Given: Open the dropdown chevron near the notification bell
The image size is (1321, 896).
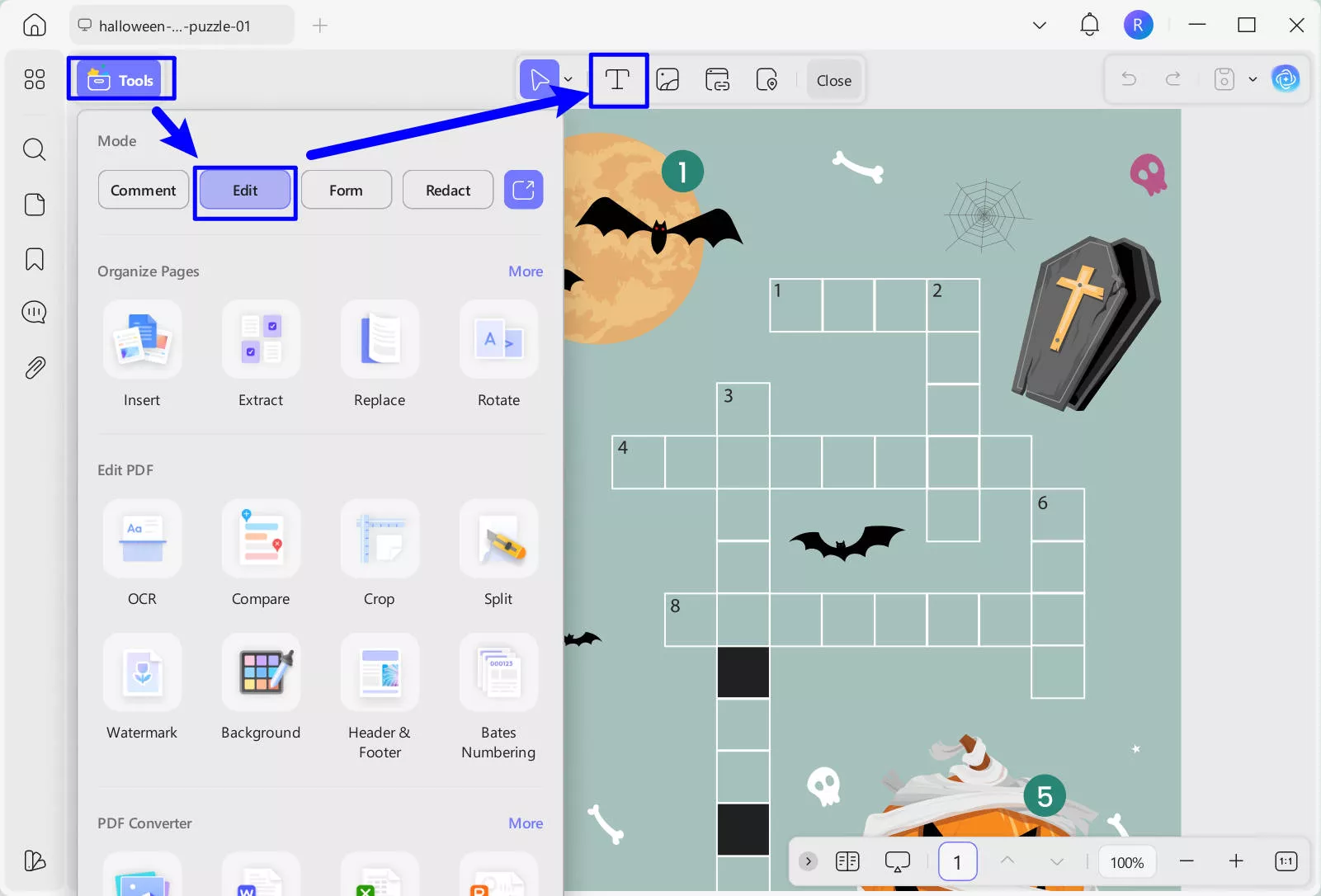Looking at the screenshot, I should click(x=1037, y=25).
